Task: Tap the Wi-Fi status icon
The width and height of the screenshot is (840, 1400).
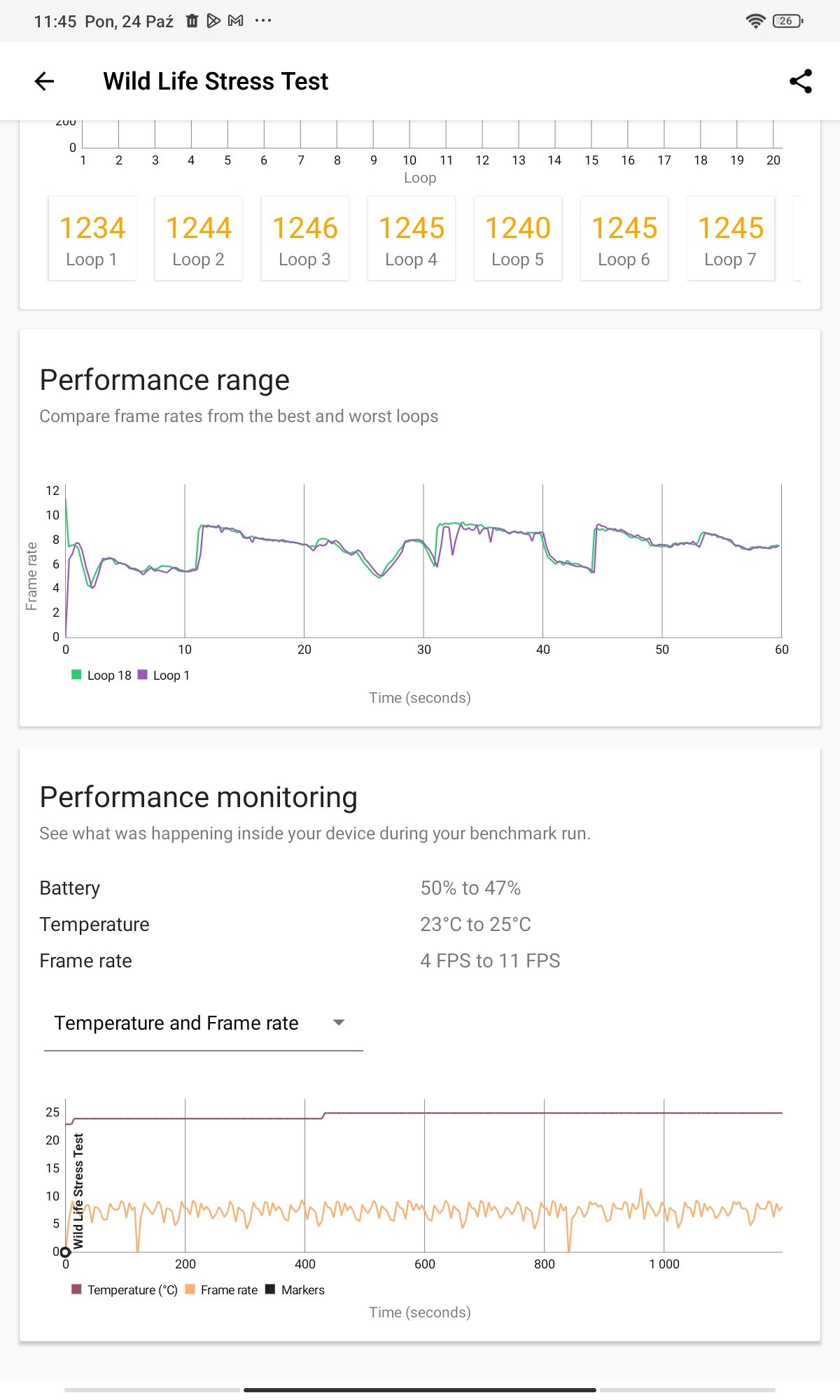Action: 755,21
